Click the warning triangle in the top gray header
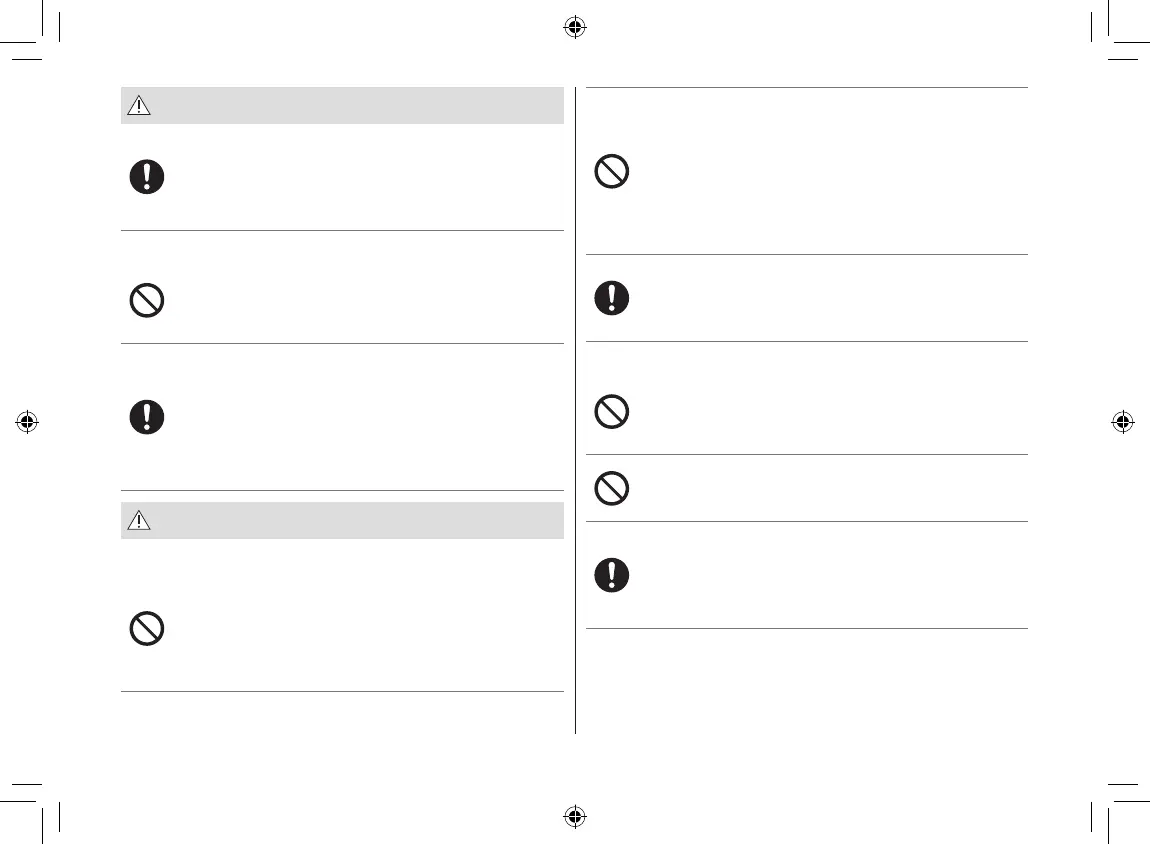 tap(139, 107)
